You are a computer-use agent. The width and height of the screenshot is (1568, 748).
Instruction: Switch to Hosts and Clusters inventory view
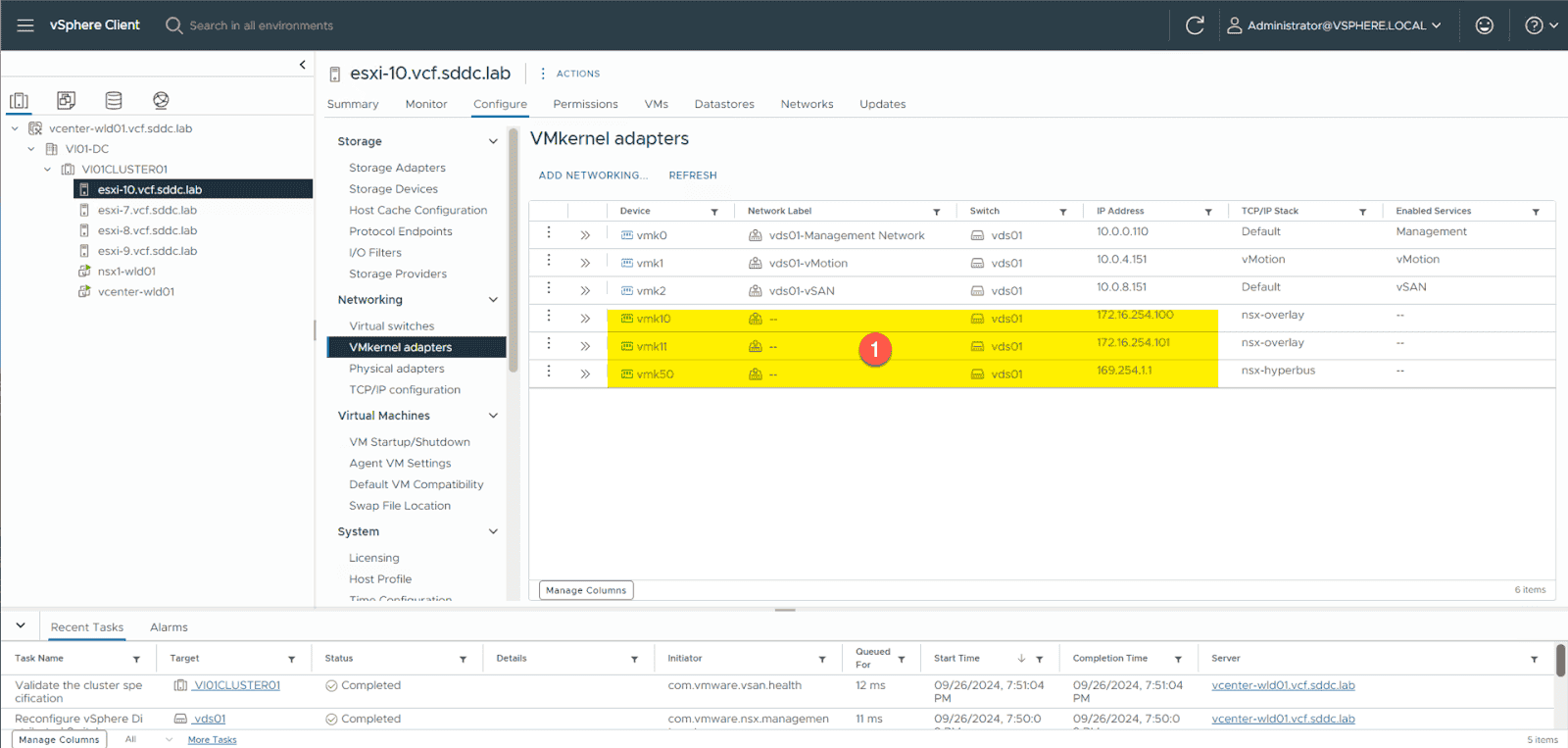tap(19, 100)
